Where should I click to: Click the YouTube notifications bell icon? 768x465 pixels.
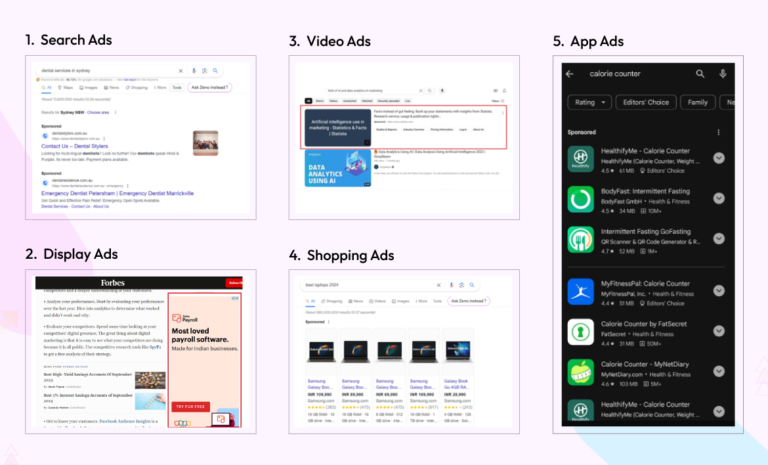[x=504, y=91]
